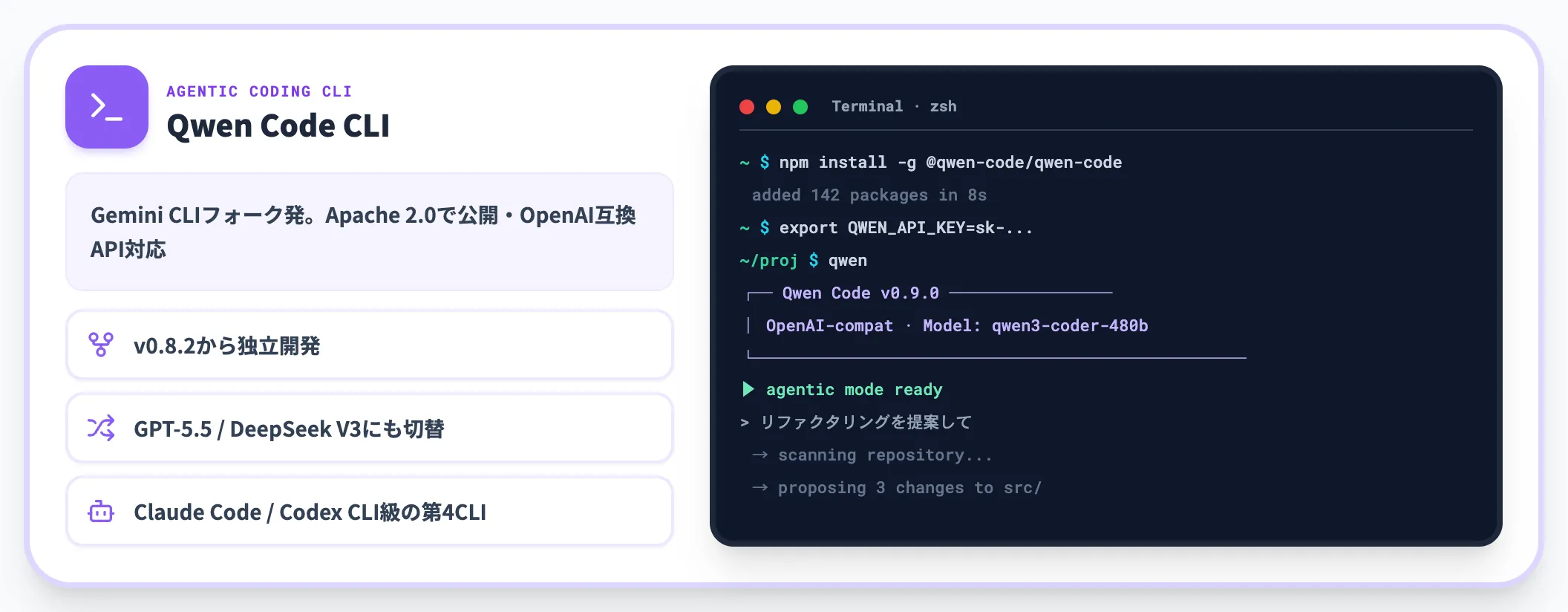1568x612 pixels.
Task: Click the git branch icon beside v0.8.2
Action: point(101,345)
